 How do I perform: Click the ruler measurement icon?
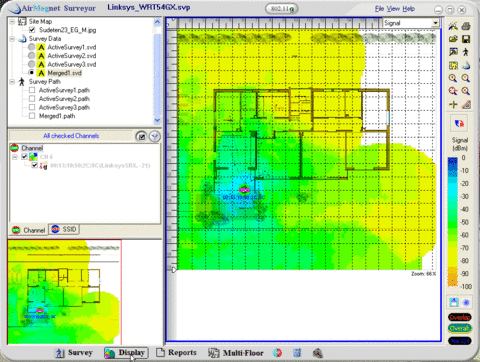(x=466, y=105)
